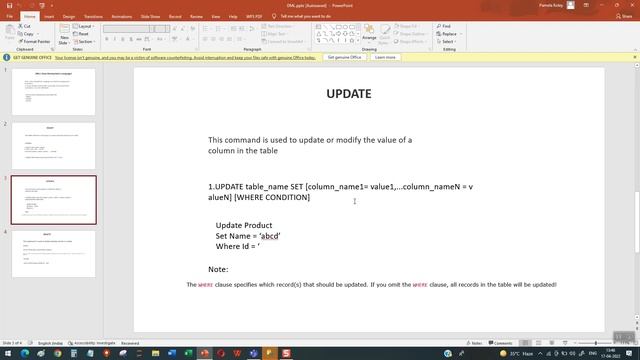
Task: Click the license warning message link
Action: pyautogui.click(x=185, y=58)
